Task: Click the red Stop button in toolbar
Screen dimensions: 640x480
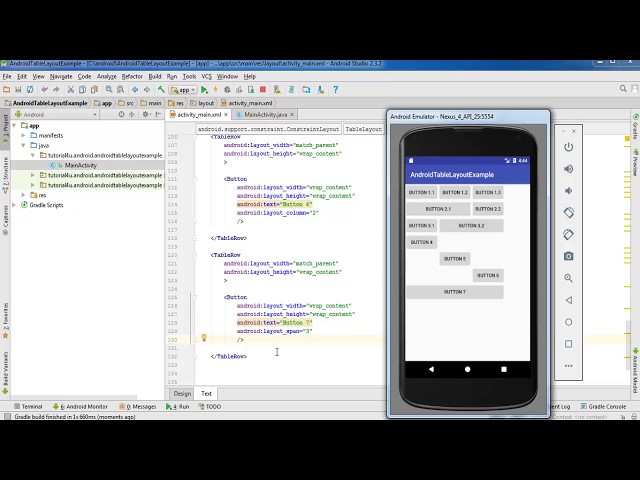Action: point(263,89)
